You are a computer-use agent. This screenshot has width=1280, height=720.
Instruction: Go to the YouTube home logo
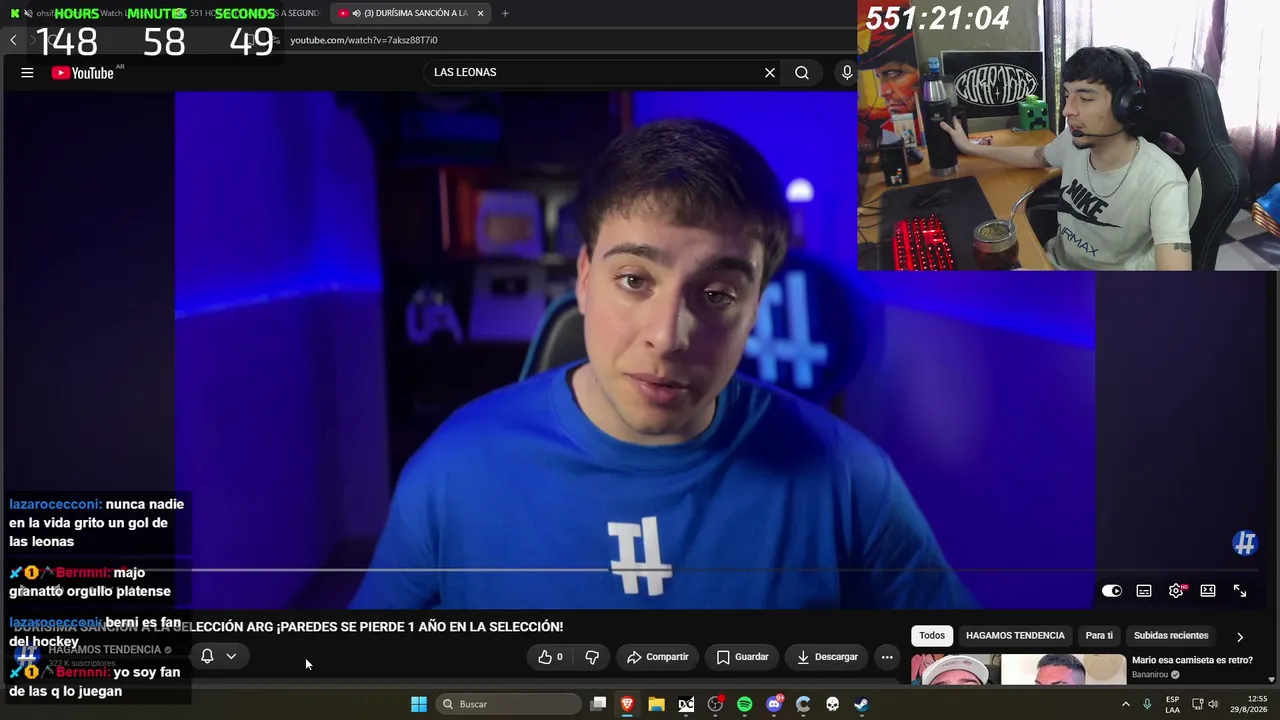(x=83, y=72)
